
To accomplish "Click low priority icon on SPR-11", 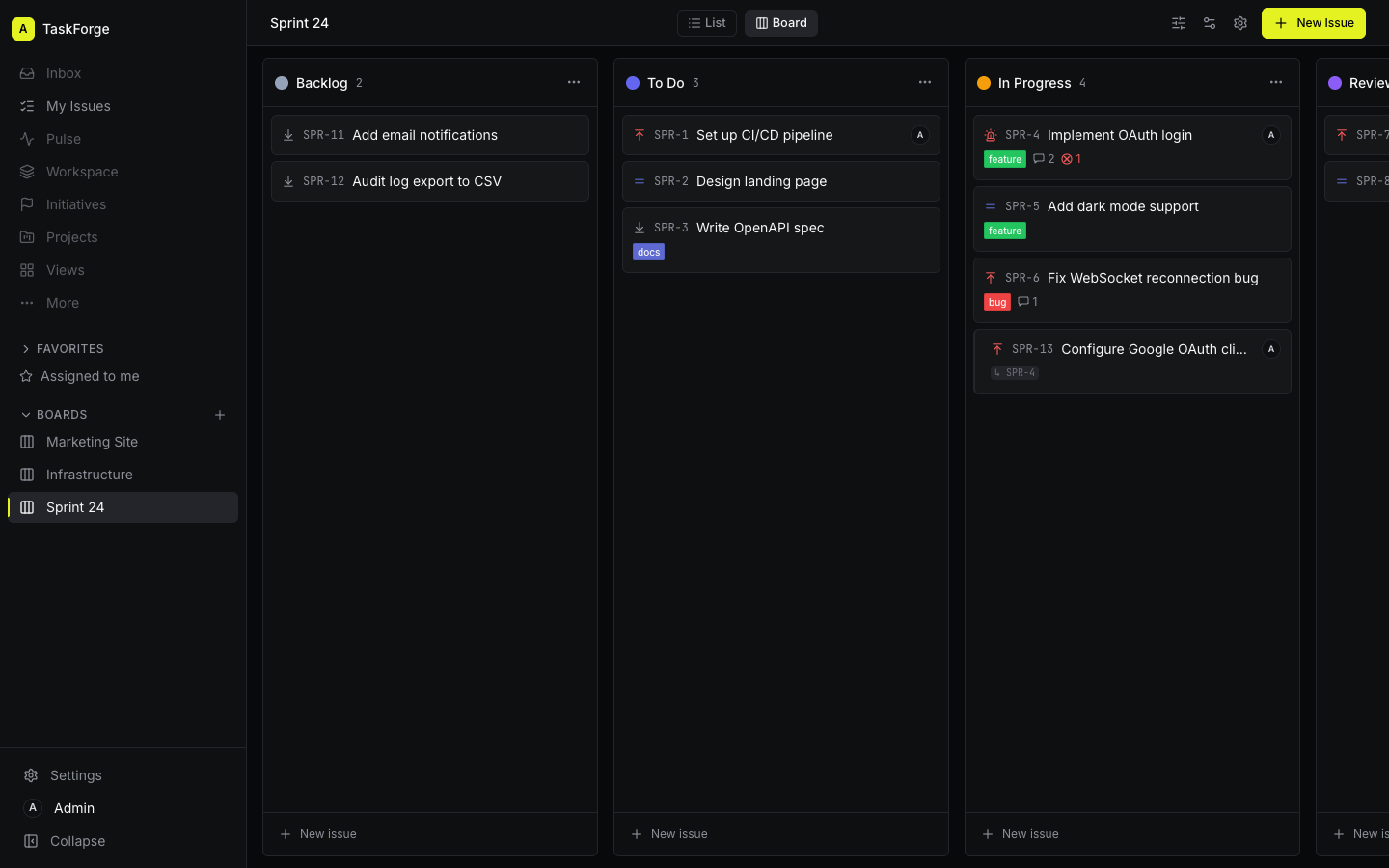I will (288, 135).
